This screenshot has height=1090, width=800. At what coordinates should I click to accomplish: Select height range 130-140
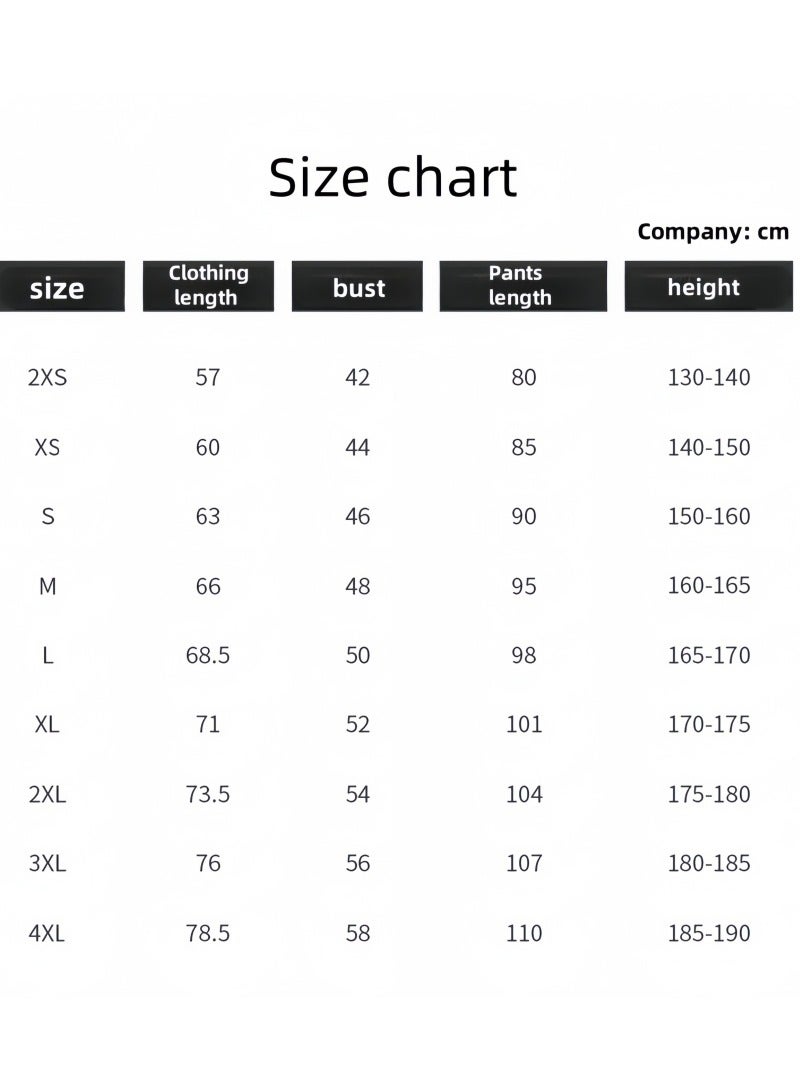tap(709, 377)
